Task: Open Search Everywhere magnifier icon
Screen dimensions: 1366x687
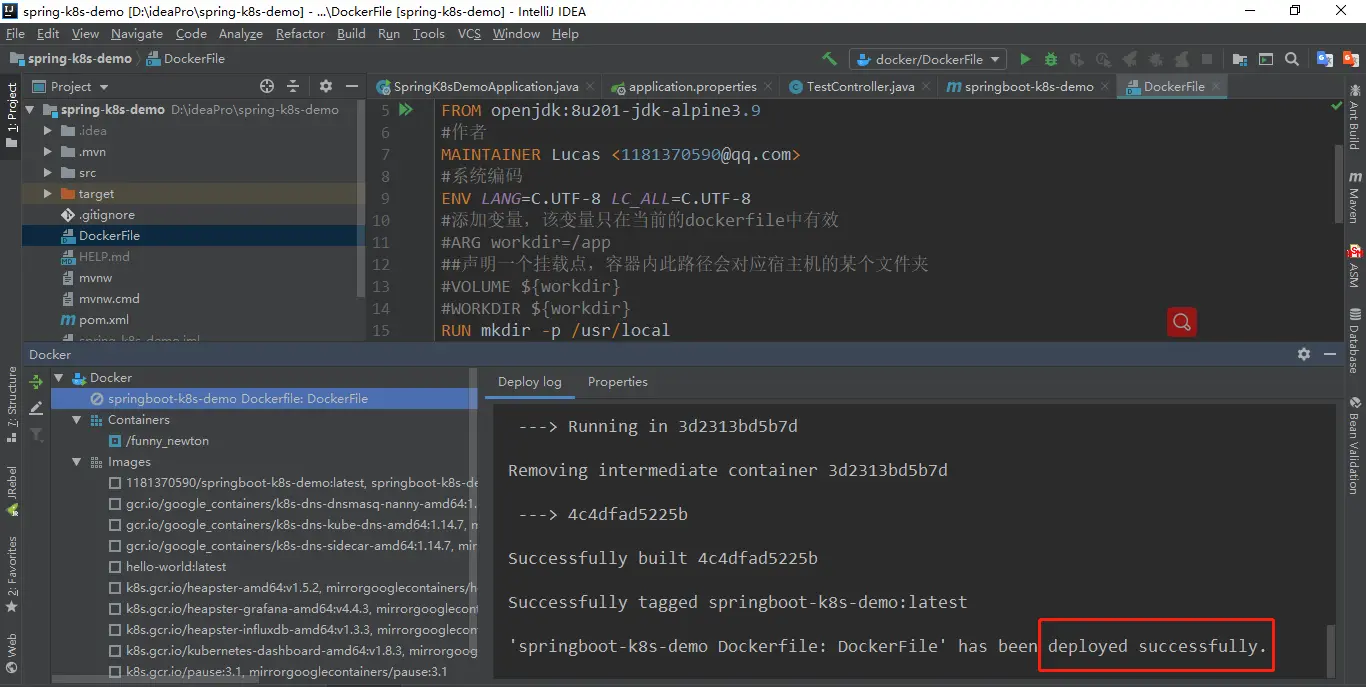Action: coord(1292,59)
